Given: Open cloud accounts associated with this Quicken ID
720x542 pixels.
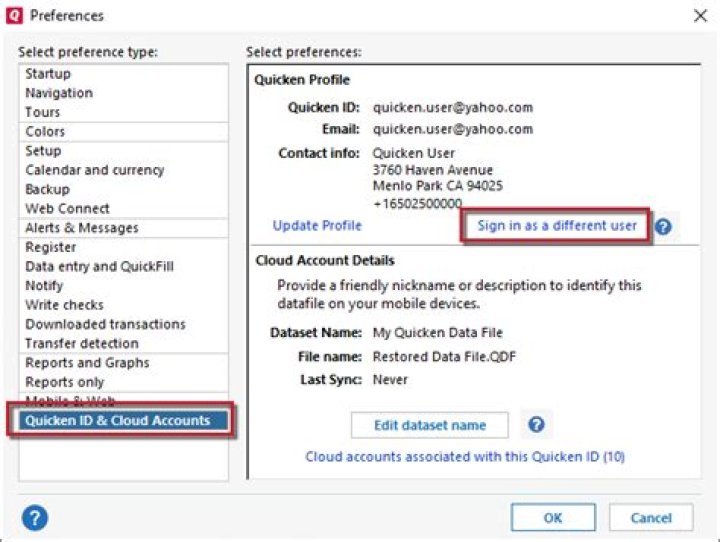Looking at the screenshot, I should coord(465,457).
